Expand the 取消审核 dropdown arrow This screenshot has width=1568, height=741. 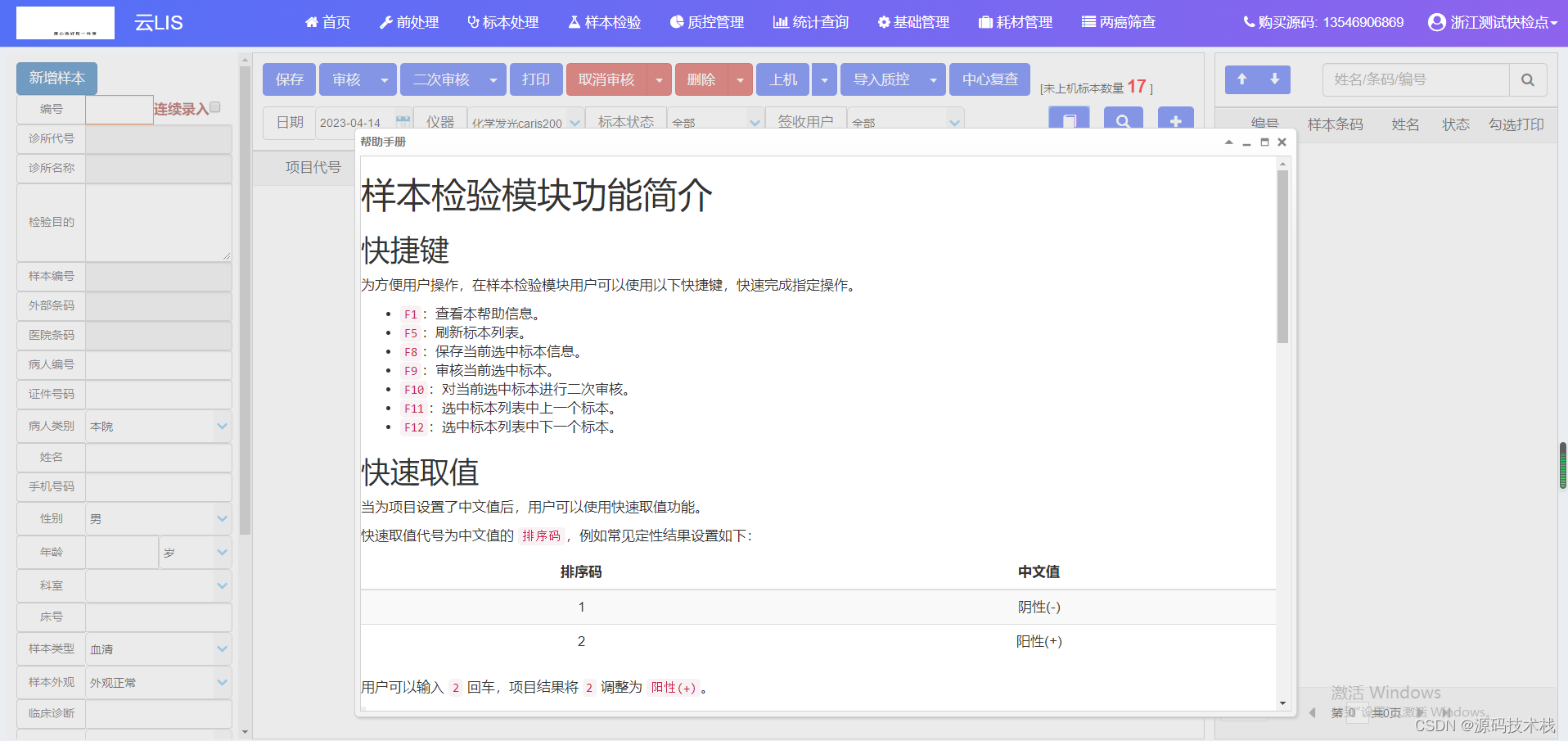pos(660,79)
